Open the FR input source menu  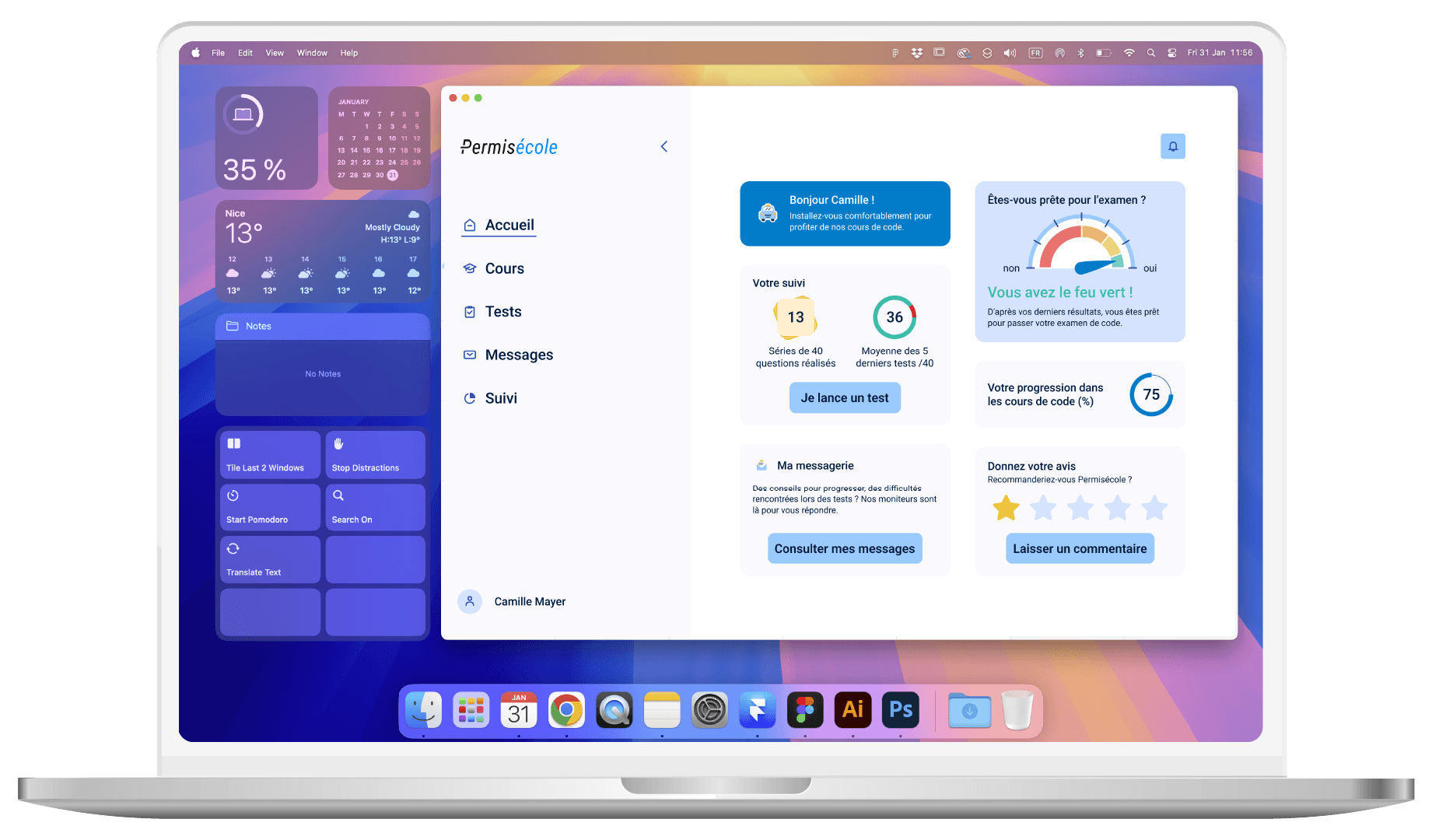1035,53
